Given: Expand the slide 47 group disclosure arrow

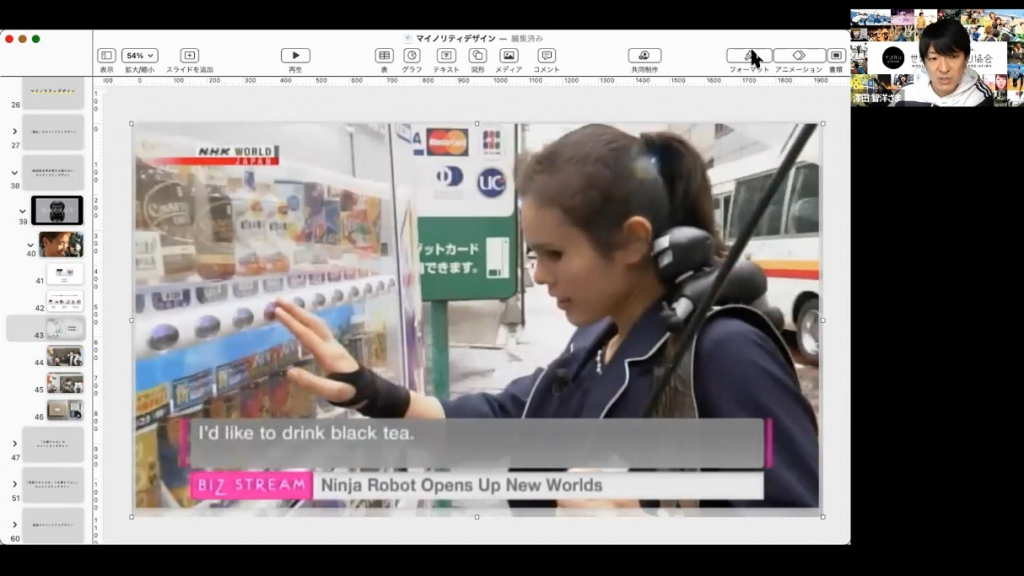Looking at the screenshot, I should 14,444.
